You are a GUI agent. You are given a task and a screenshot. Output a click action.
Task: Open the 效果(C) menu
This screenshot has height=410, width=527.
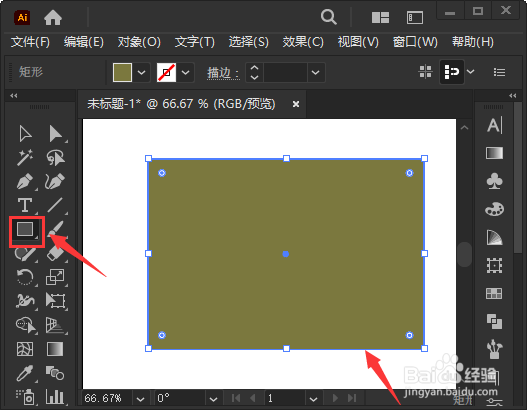[303, 42]
